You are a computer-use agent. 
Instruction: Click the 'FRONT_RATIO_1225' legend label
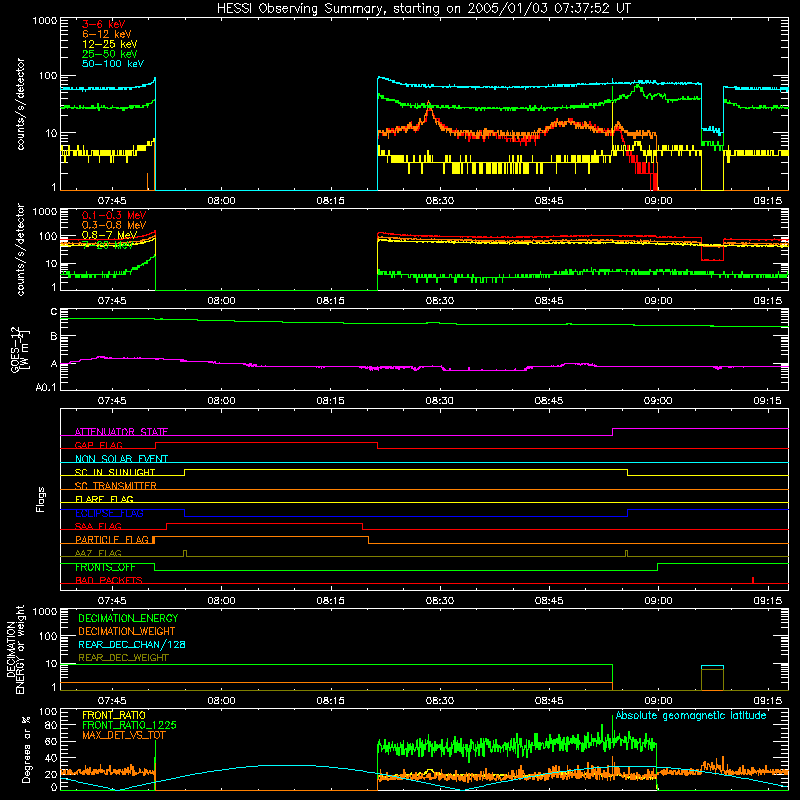[129, 725]
